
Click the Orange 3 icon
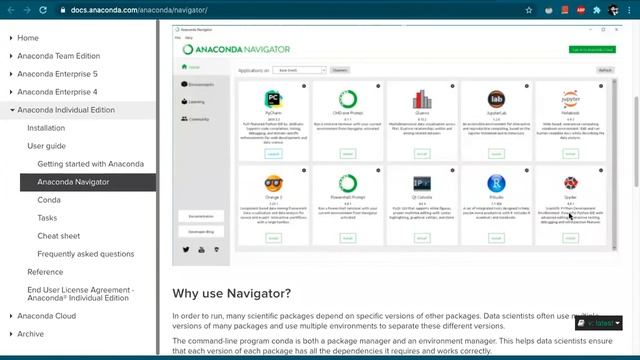point(273,183)
